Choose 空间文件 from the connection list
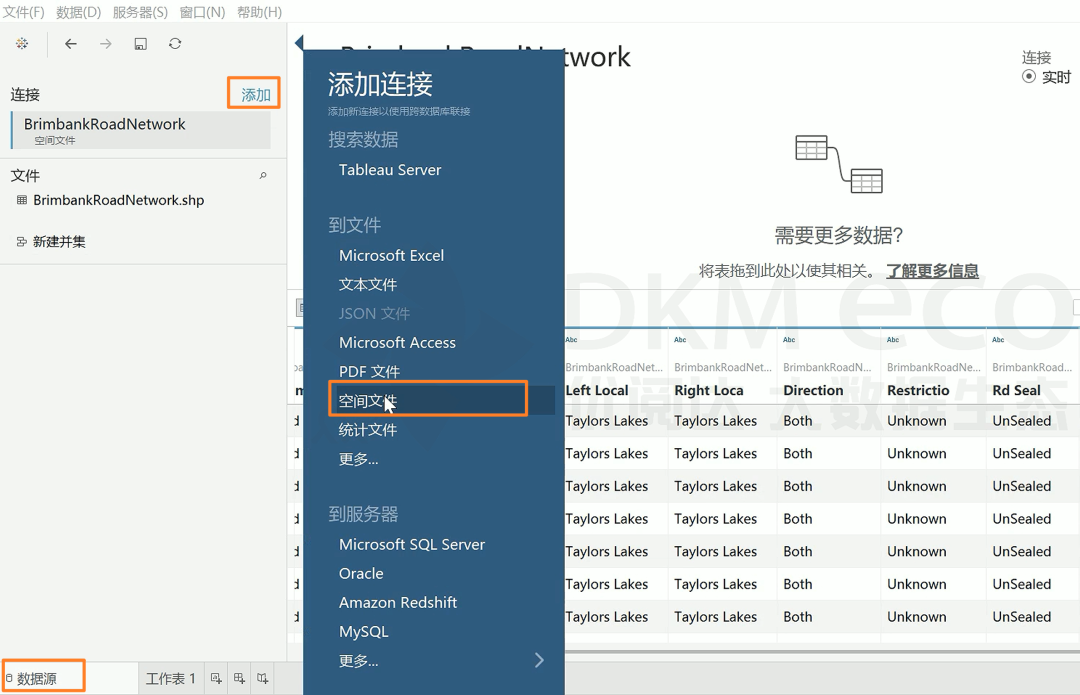 368,401
